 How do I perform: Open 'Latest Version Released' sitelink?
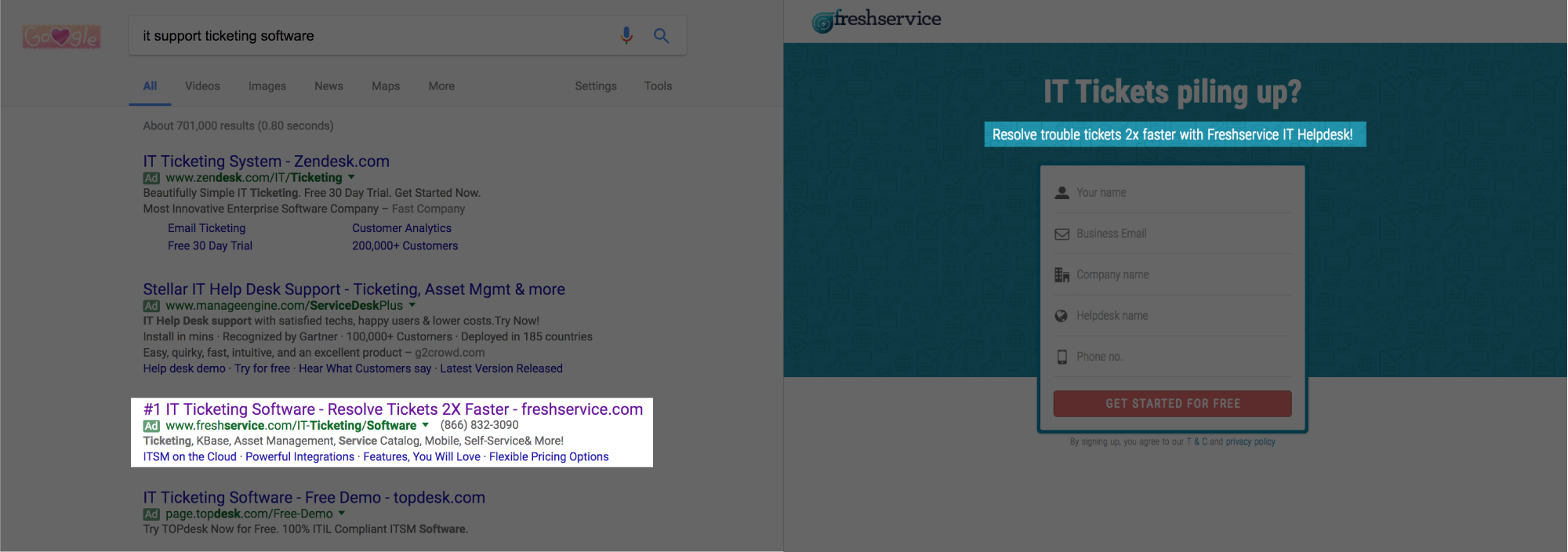[502, 369]
